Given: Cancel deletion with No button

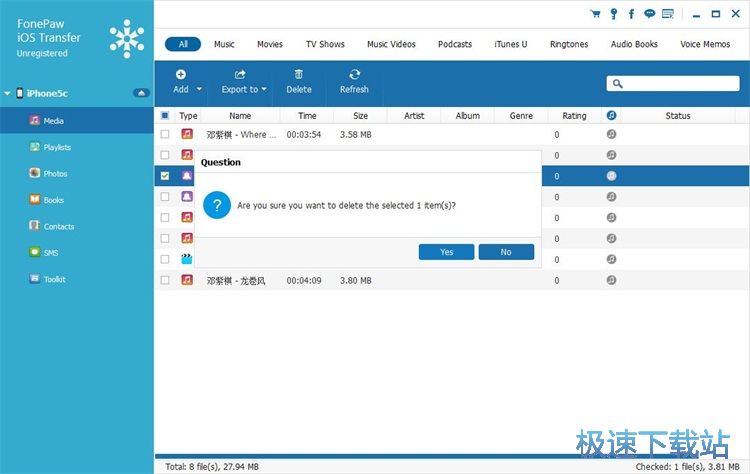Looking at the screenshot, I should coord(506,252).
